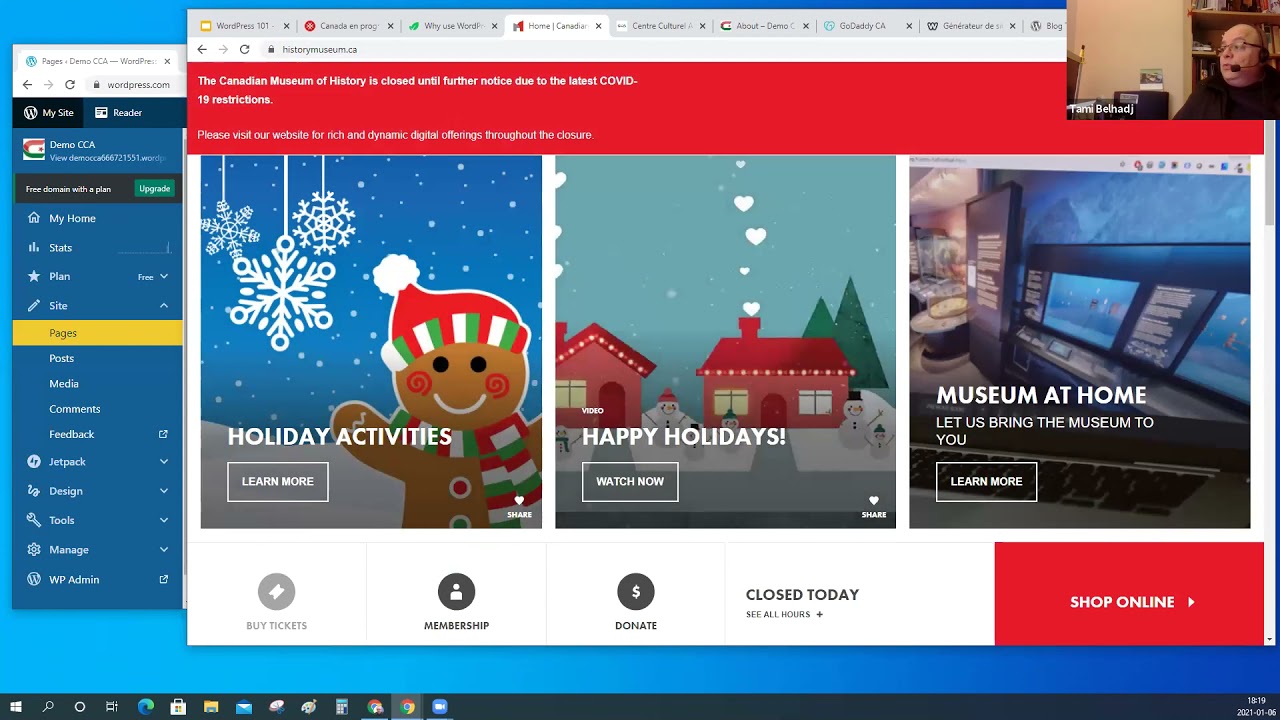Switch to the Canada en progr tab
1280x720 pixels.
pos(348,26)
